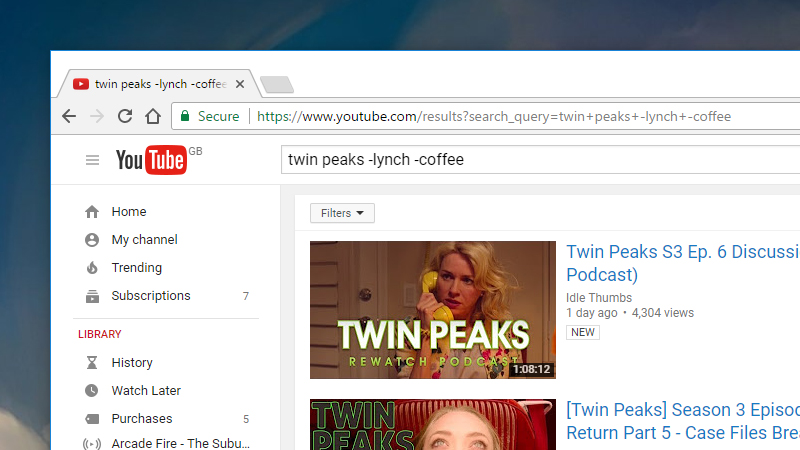Screen dimensions: 800x450
Task: Click the YouTube search input field
Action: 540,160
